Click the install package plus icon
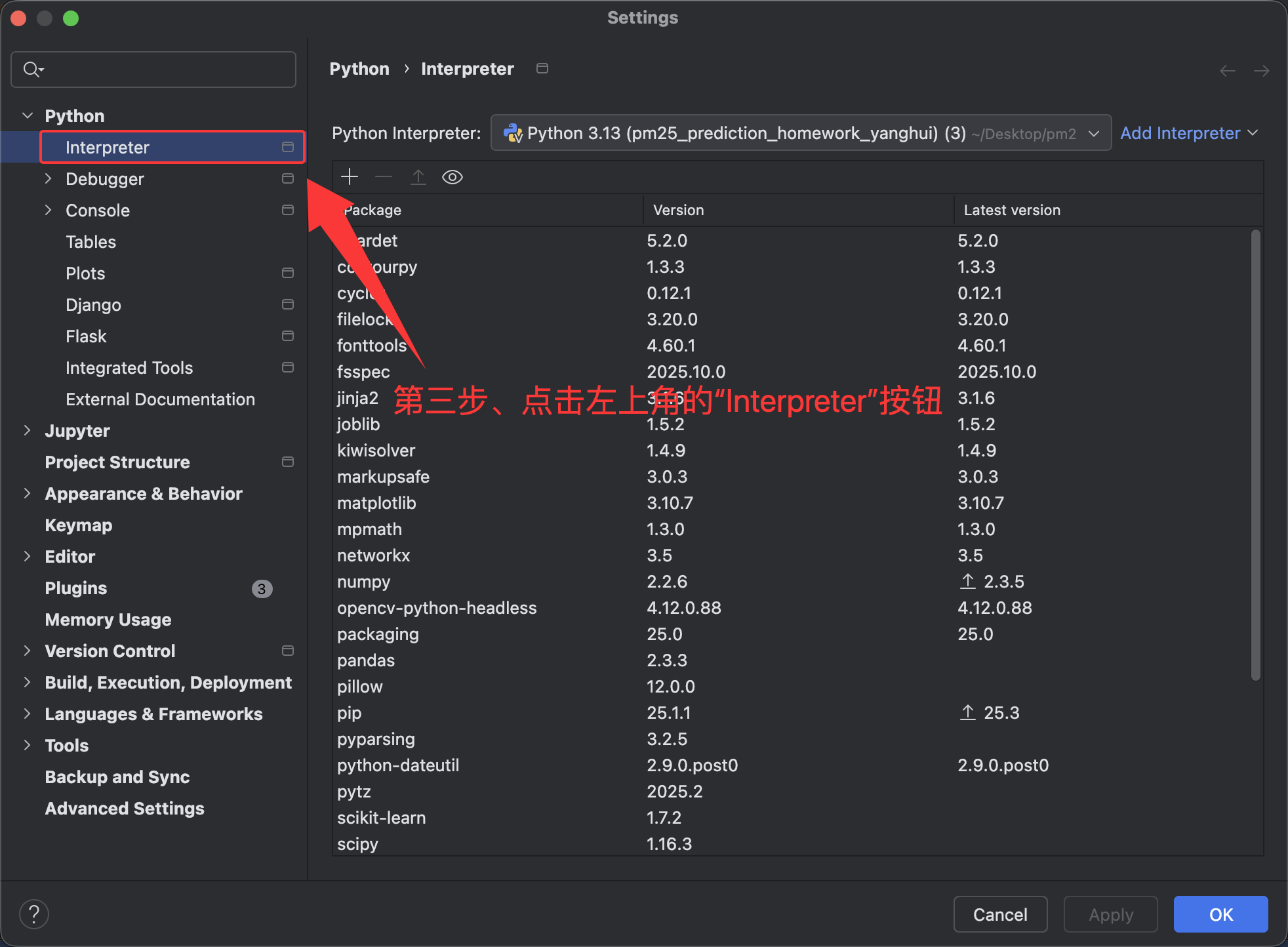 350,177
